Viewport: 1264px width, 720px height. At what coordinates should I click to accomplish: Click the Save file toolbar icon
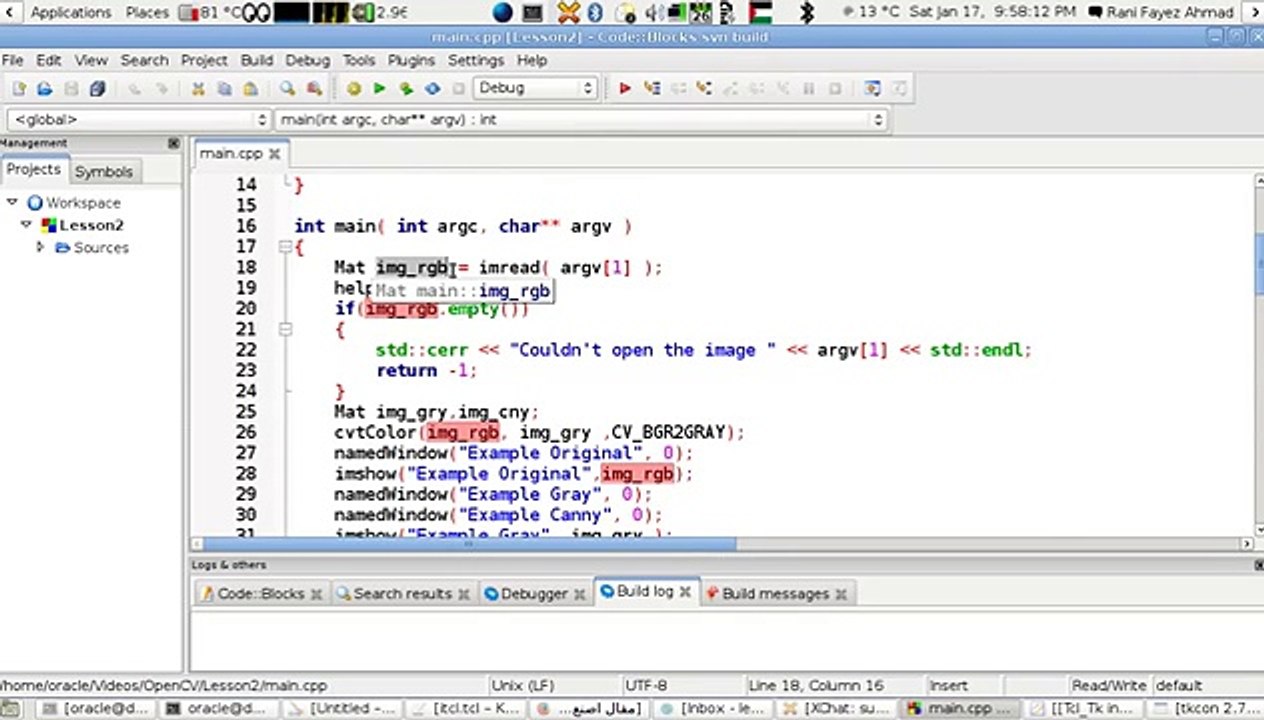(71, 88)
